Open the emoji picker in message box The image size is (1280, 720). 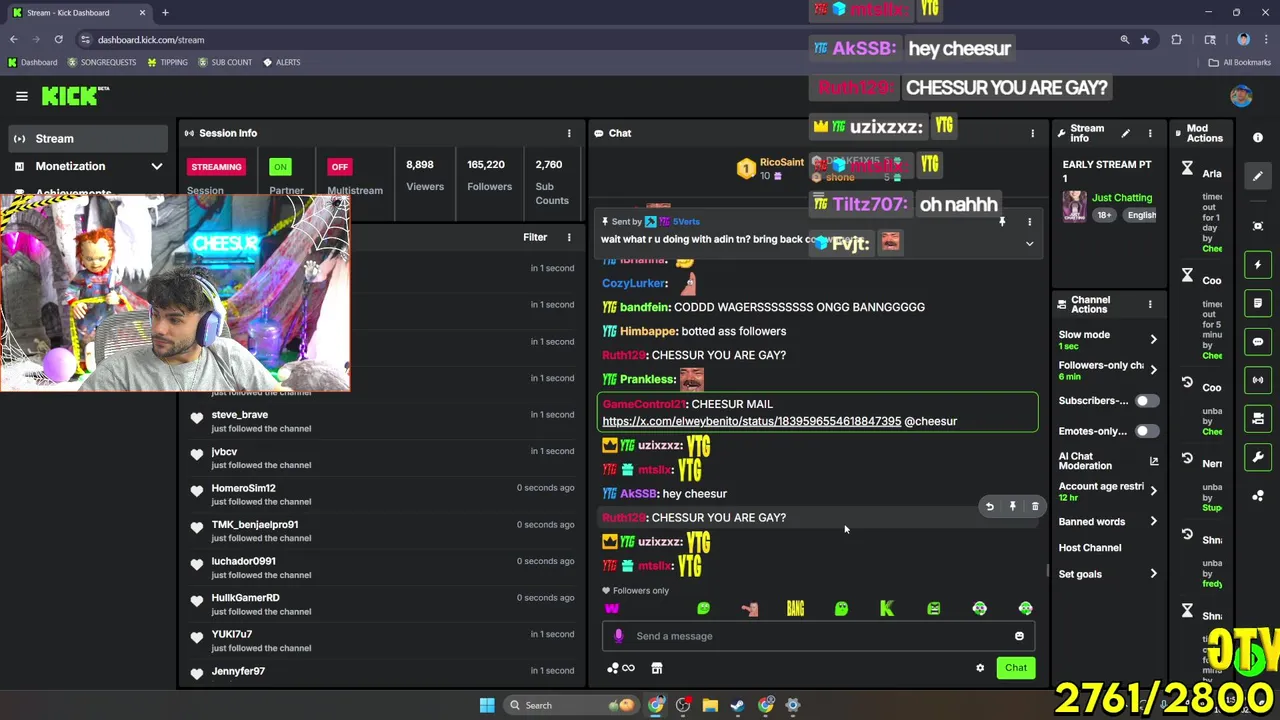pos(1019,636)
